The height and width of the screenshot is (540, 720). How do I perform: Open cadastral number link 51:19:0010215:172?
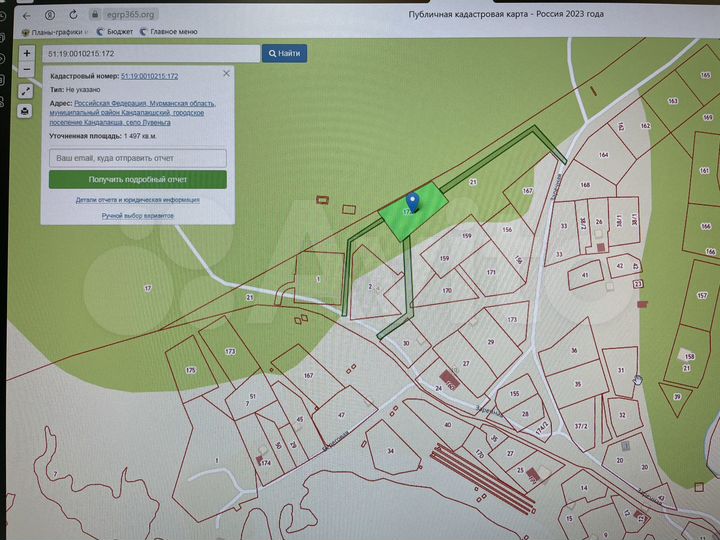point(149,76)
